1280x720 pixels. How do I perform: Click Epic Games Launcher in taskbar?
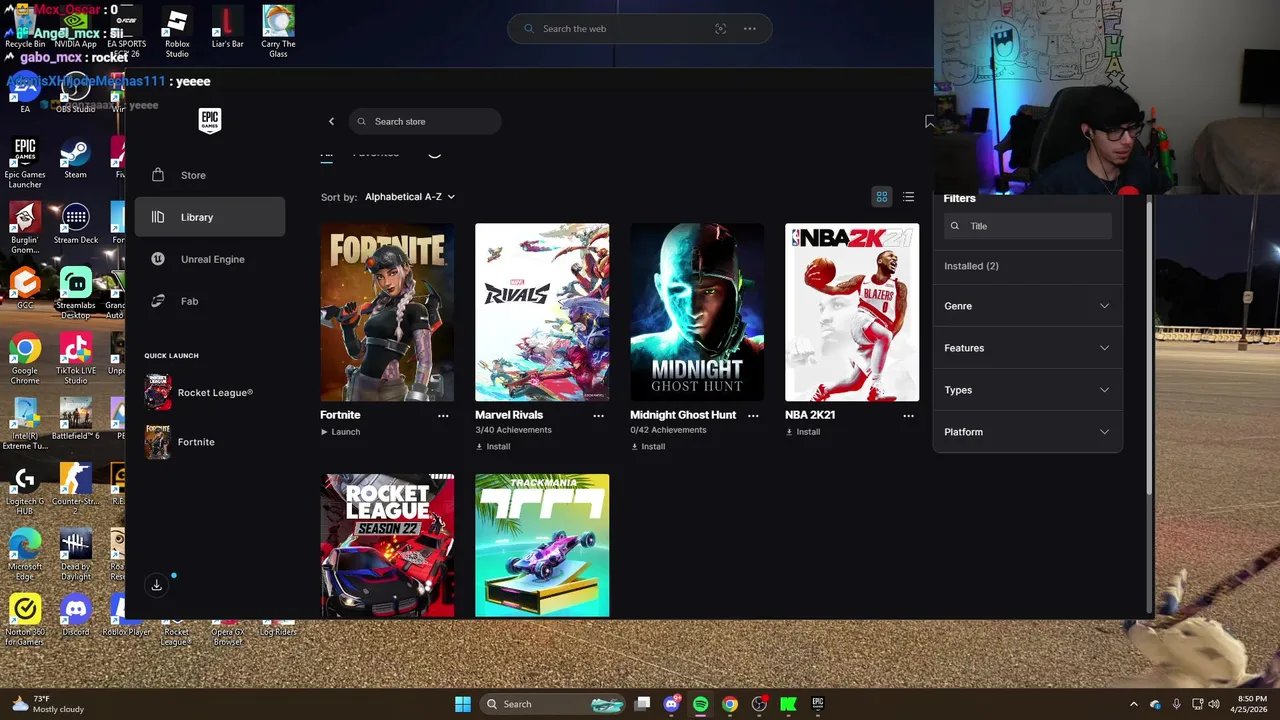coord(817,704)
